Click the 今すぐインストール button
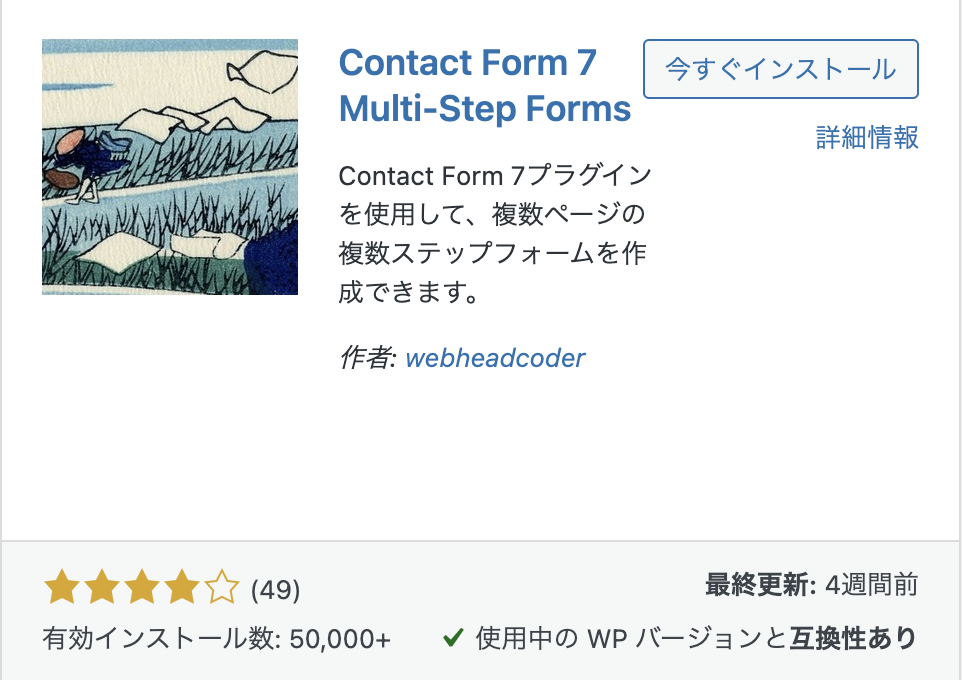This screenshot has width=962, height=680. [x=780, y=69]
